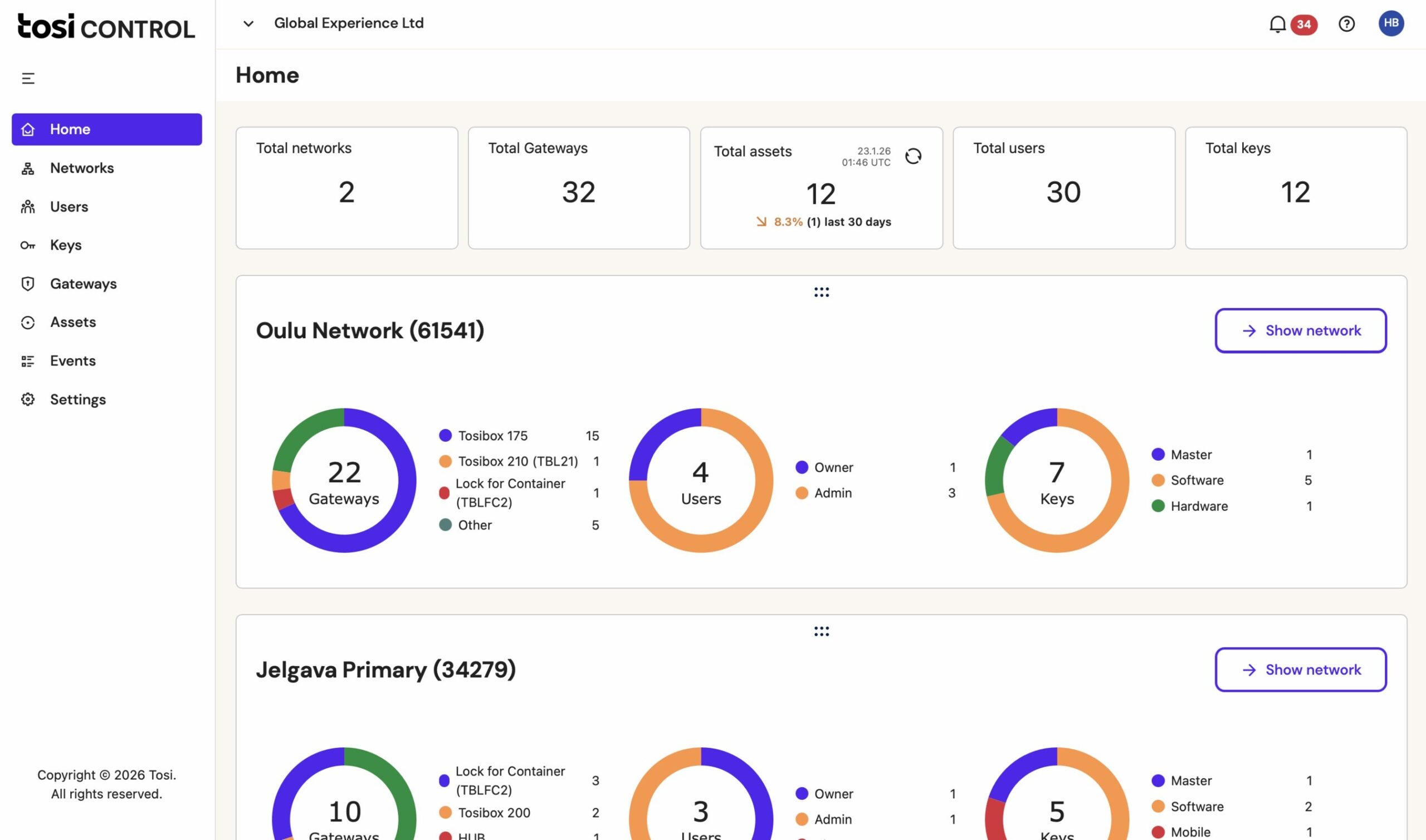Image resolution: width=1426 pixels, height=840 pixels.
Task: Switch to the Home menu item
Action: click(x=70, y=129)
